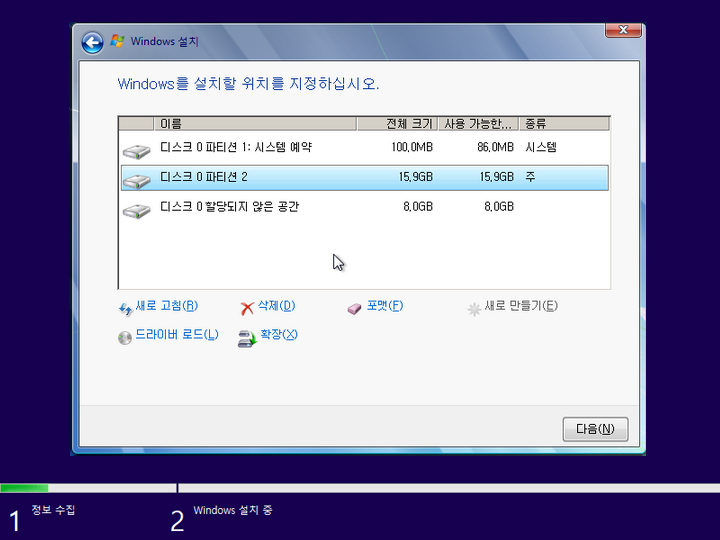Extend partition with 확장(X) link
The image size is (720, 540).
(x=279, y=335)
